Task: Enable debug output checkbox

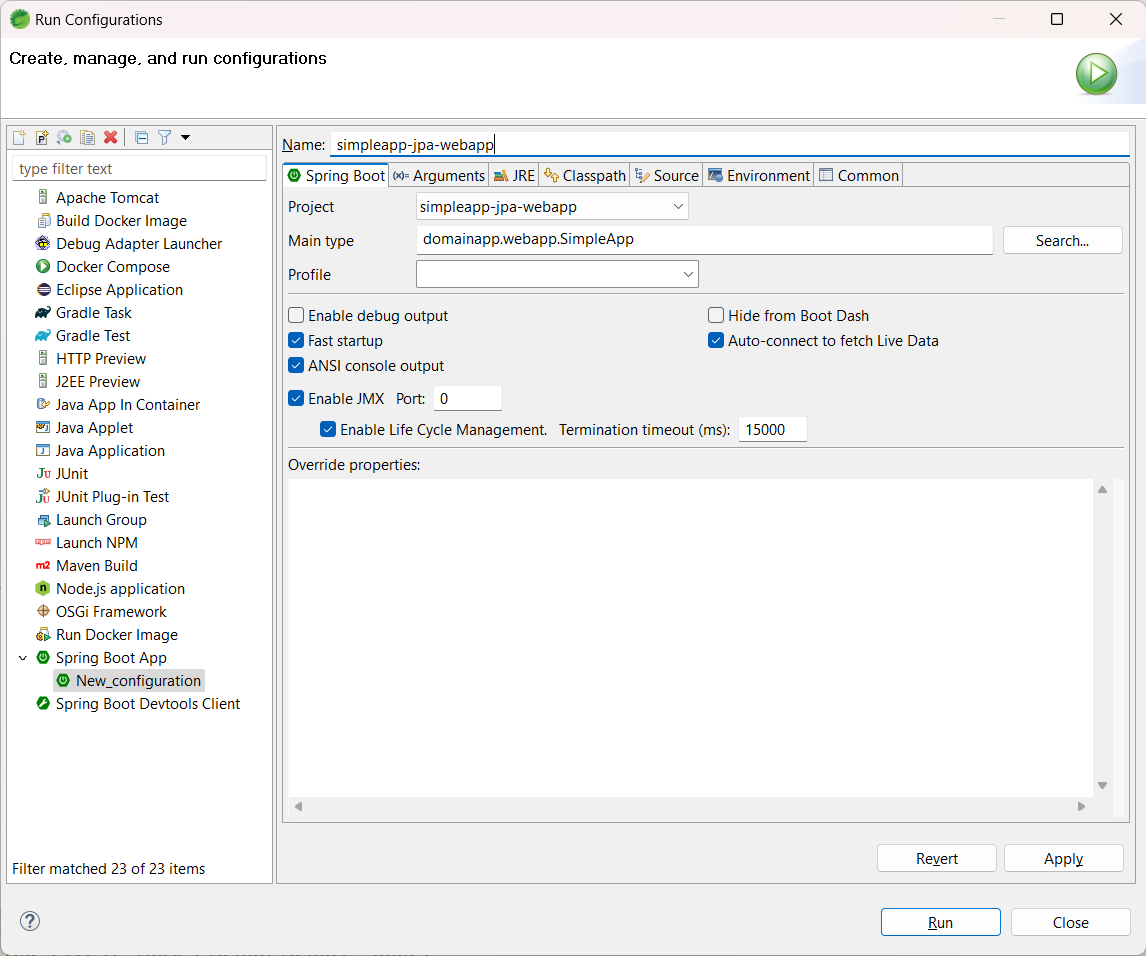Action: coord(296,316)
